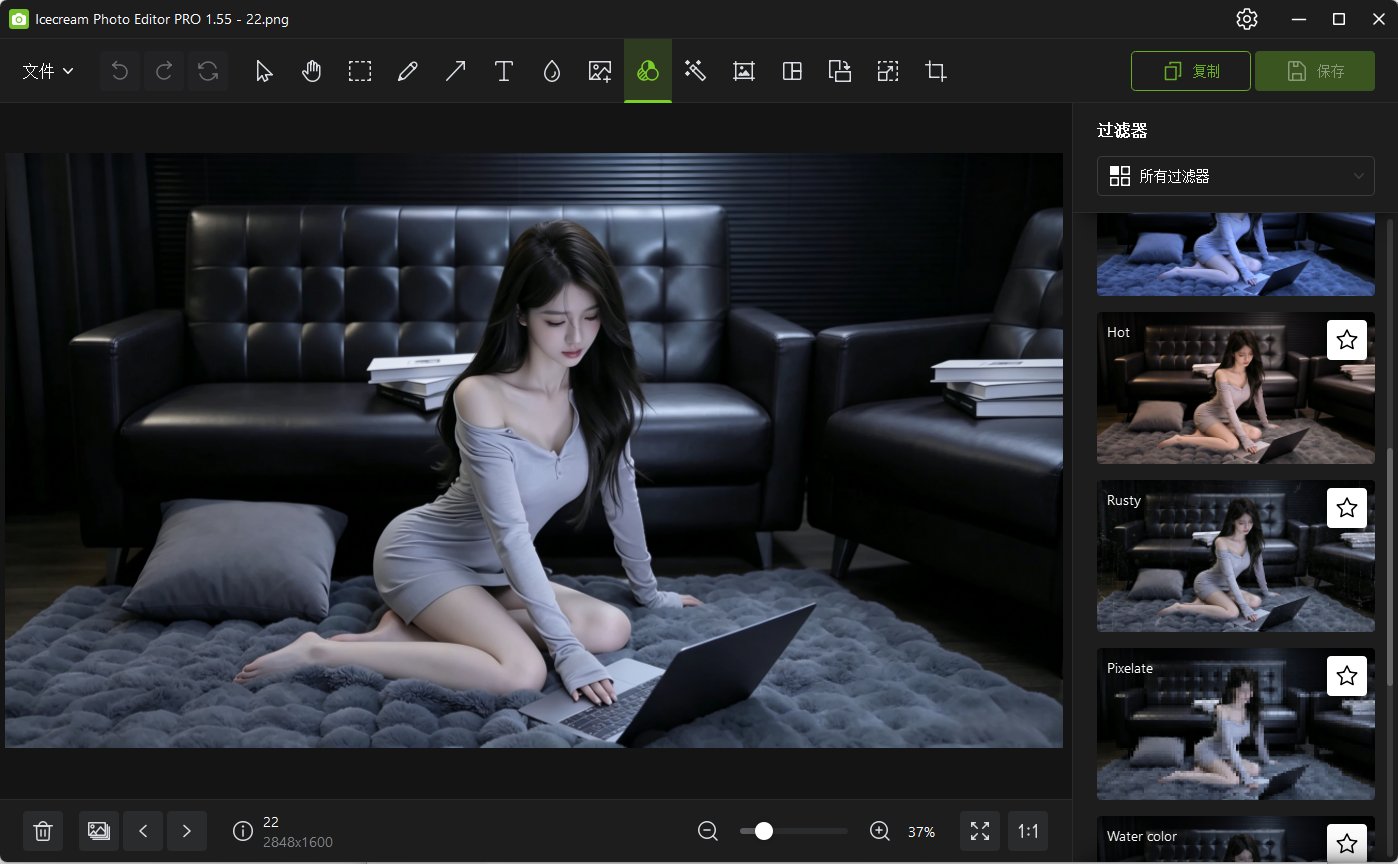This screenshot has width=1398, height=864.
Task: Favorite the Rusty filter
Action: click(x=1347, y=508)
